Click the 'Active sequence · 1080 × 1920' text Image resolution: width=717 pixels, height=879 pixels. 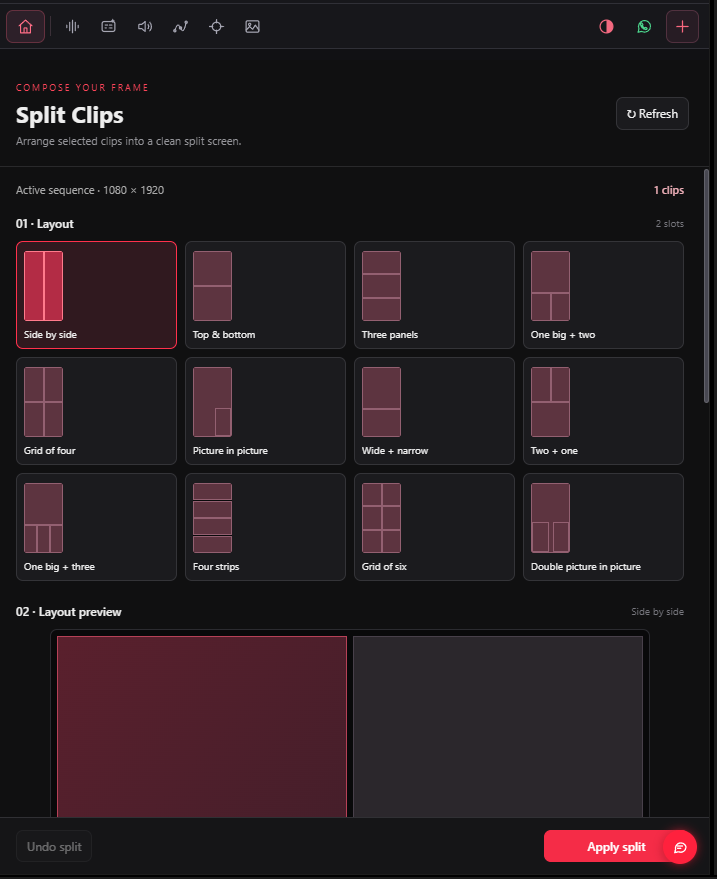pyautogui.click(x=90, y=190)
